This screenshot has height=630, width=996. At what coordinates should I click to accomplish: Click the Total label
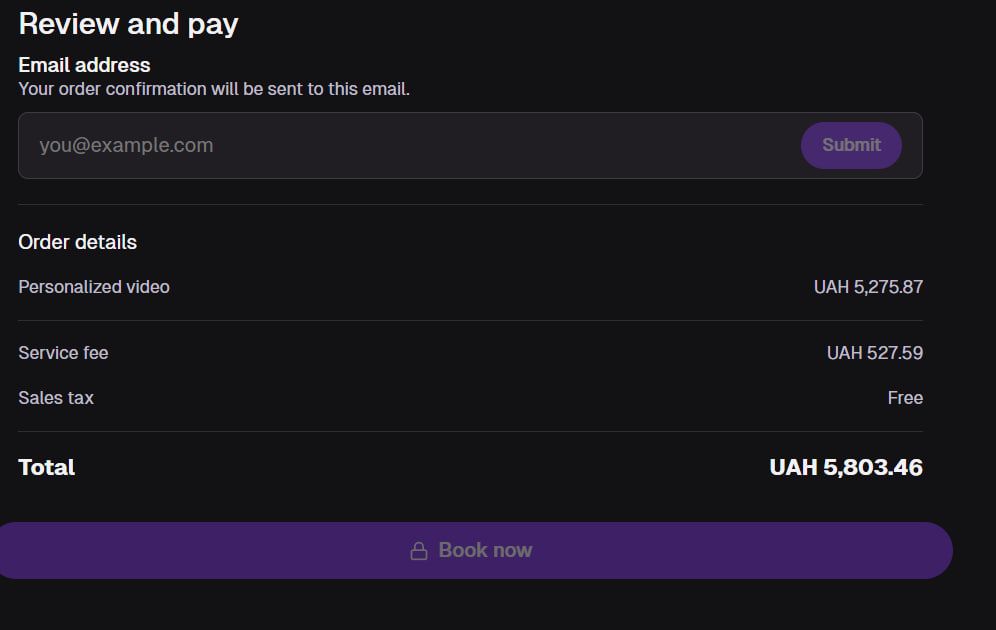pos(47,467)
